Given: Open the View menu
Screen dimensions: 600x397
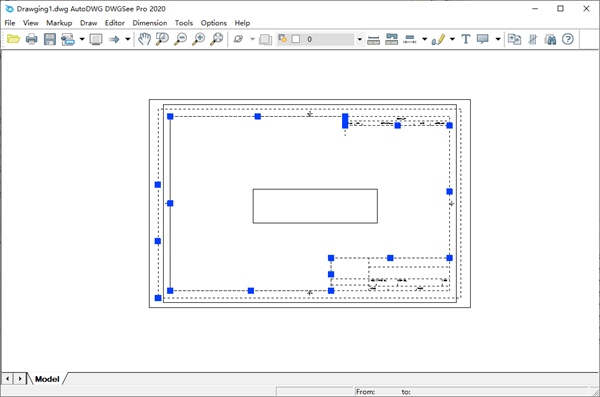Looking at the screenshot, I should (31, 23).
